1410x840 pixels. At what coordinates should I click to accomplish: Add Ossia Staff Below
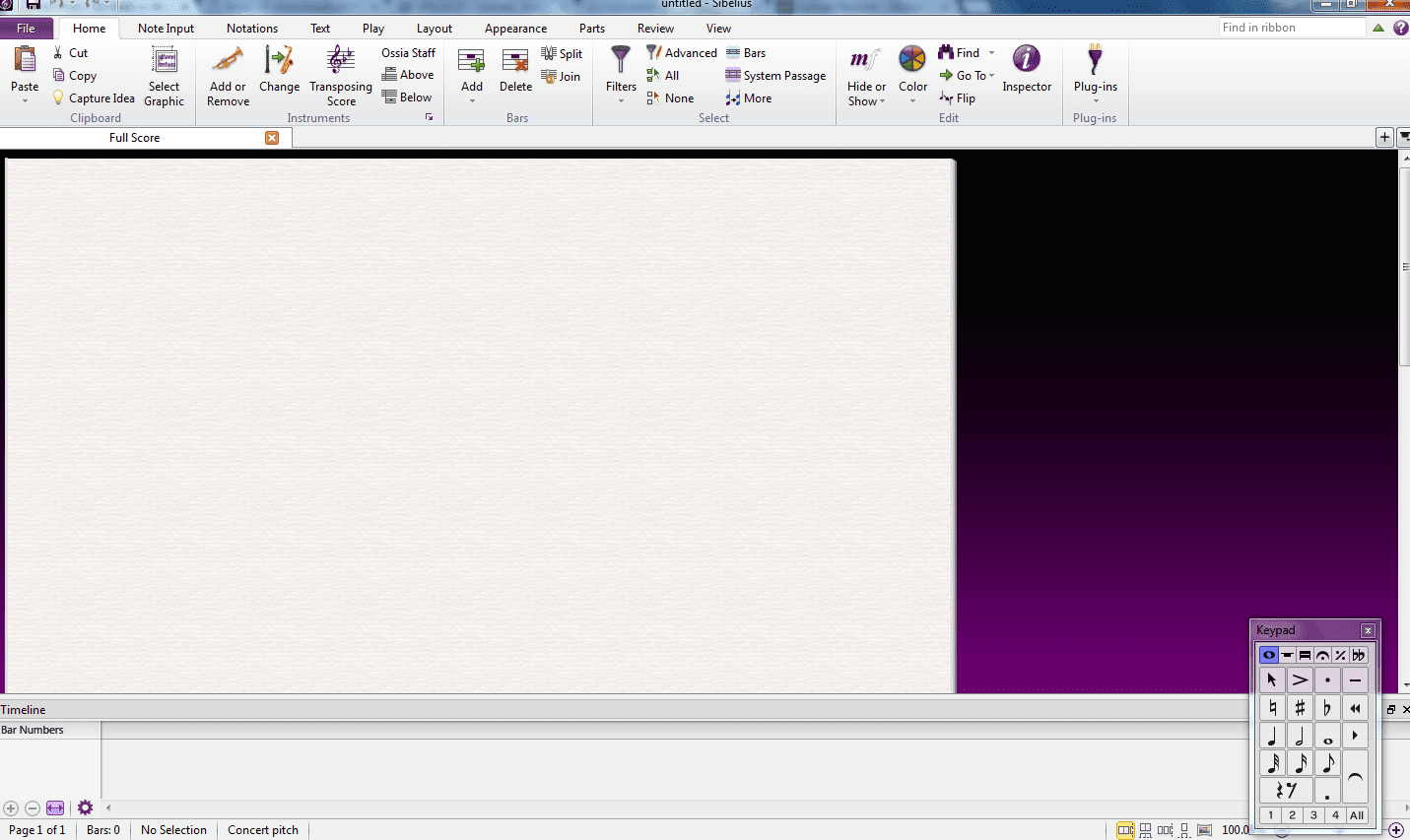coord(407,97)
